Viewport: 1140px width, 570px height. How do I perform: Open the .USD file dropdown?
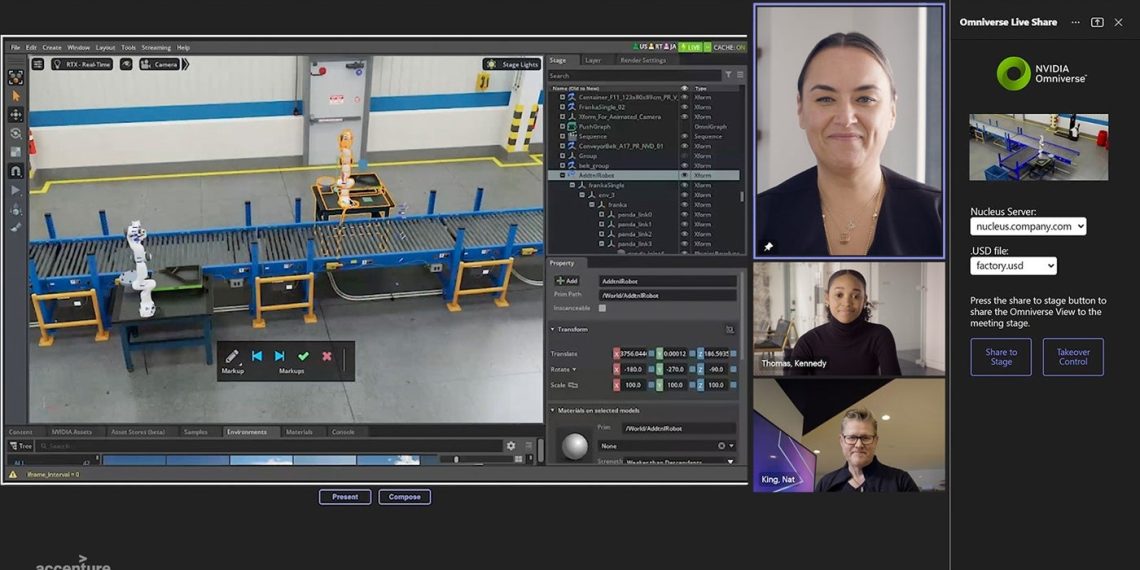coord(1013,266)
